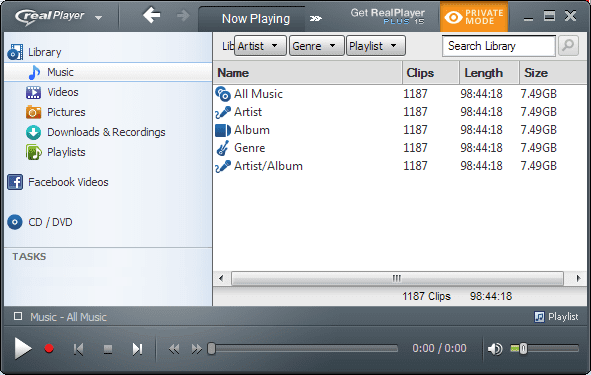Sort by the Size column header
Image resolution: width=591 pixels, height=375 pixels.
click(553, 73)
